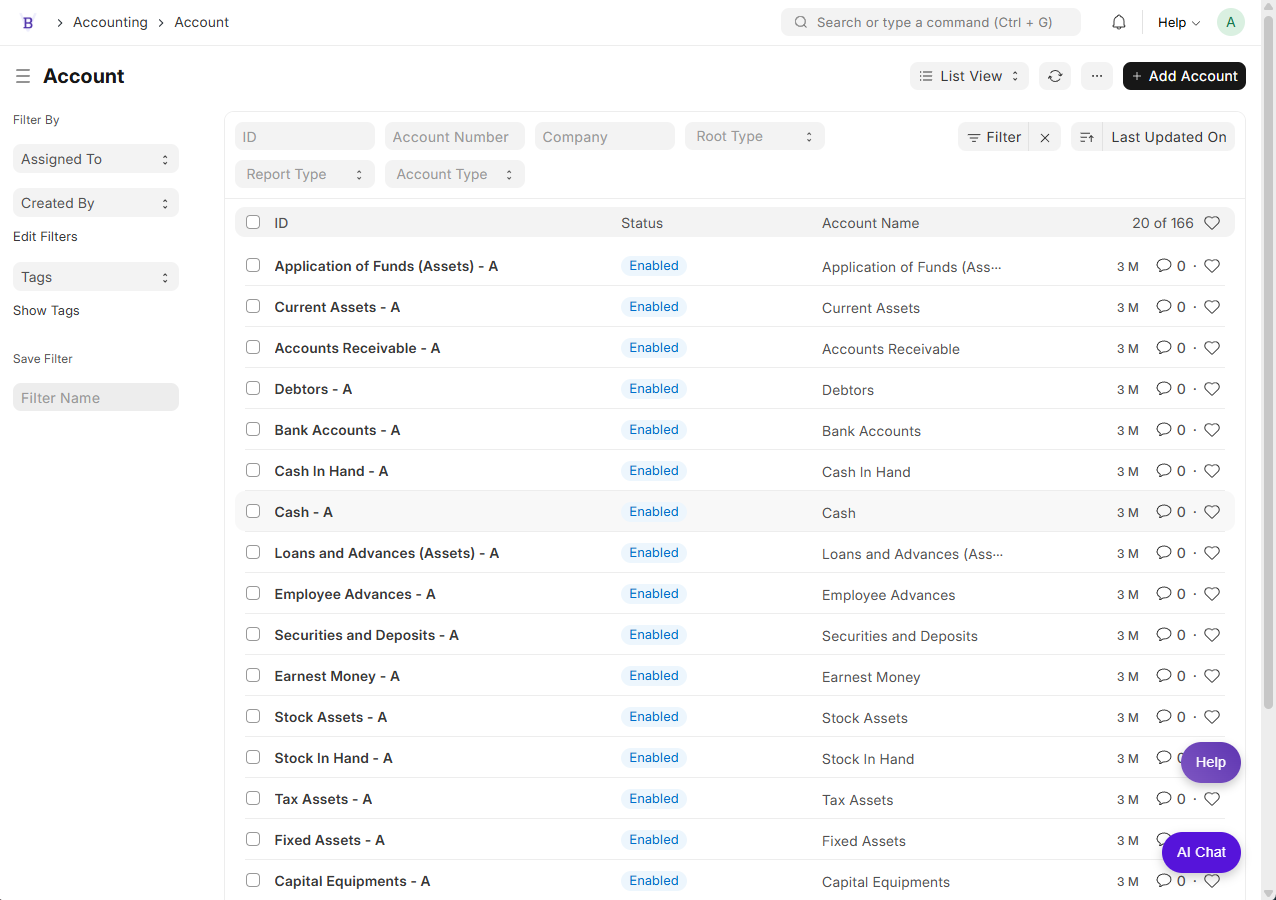Open the Root Type dropdown filter
Viewport: 1276px width, 900px height.
pos(754,137)
